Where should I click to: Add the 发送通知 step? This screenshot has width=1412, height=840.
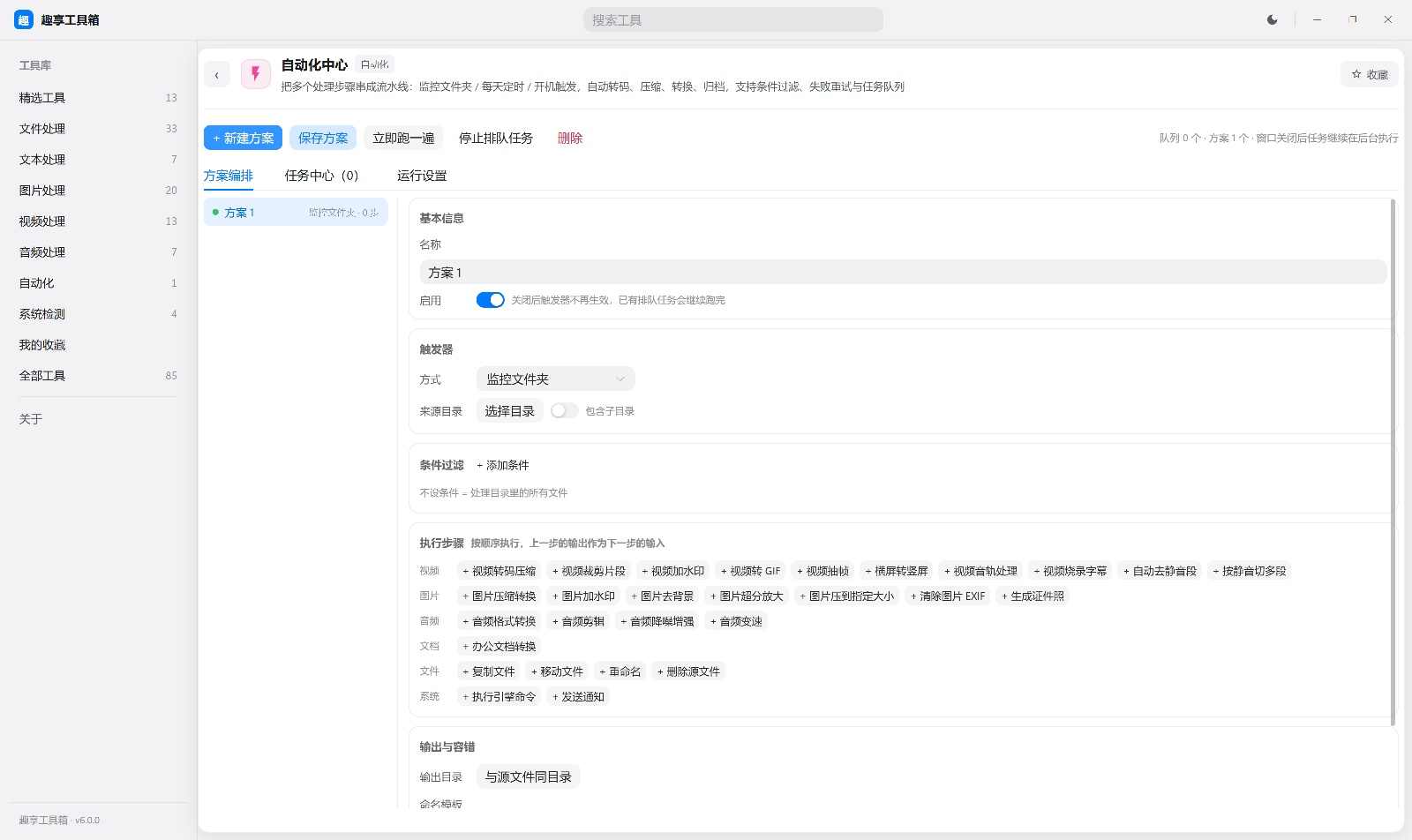(x=578, y=697)
